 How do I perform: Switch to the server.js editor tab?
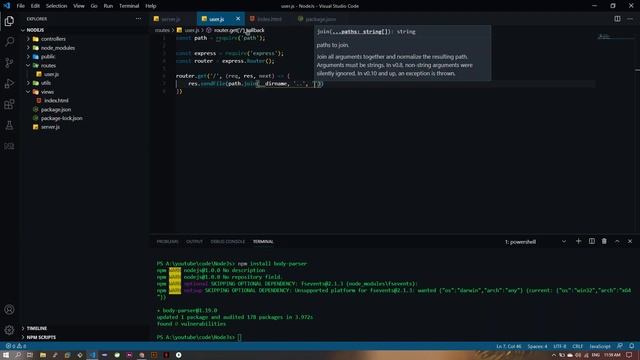pos(170,19)
